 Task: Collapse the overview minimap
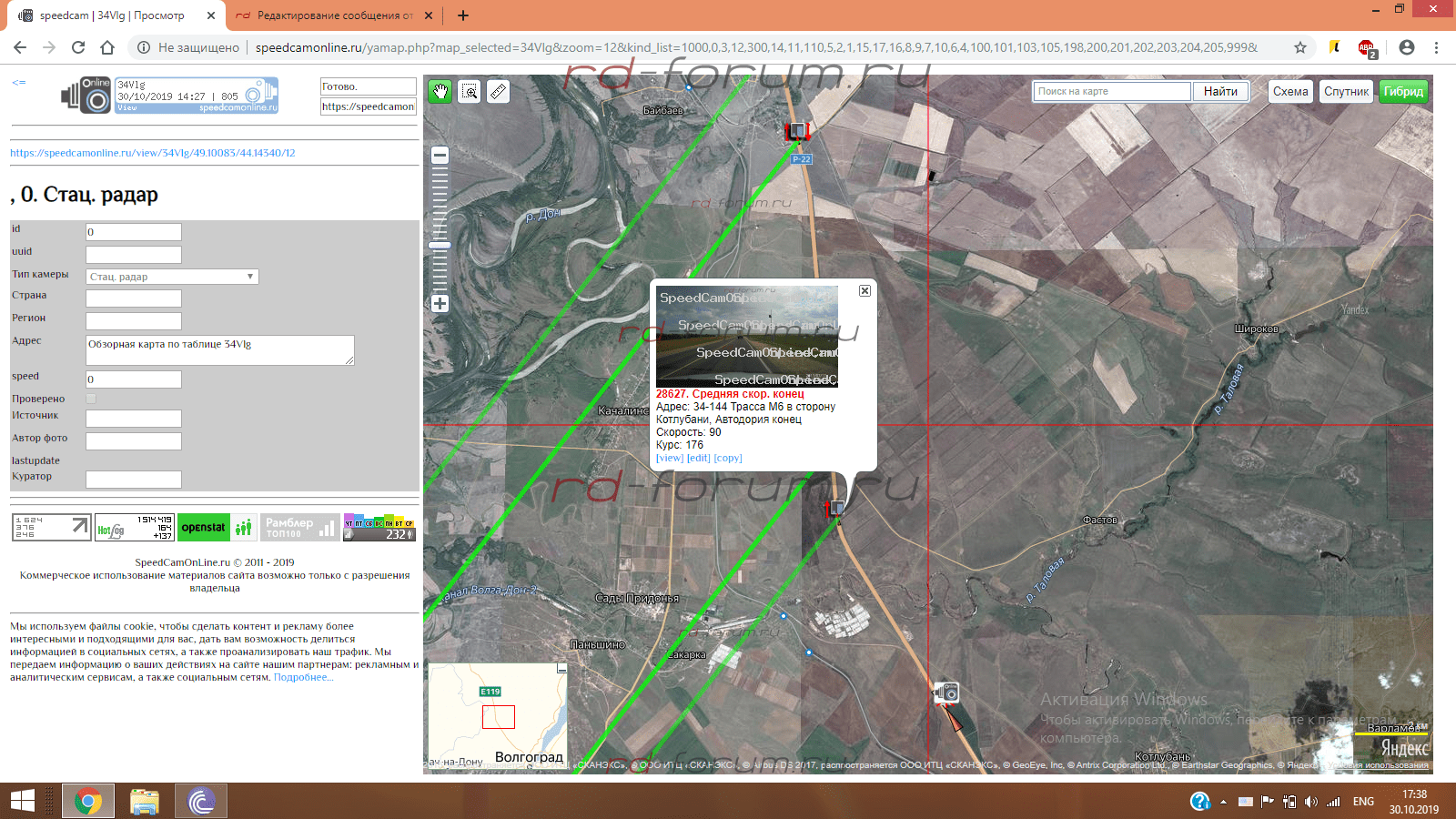click(x=561, y=669)
